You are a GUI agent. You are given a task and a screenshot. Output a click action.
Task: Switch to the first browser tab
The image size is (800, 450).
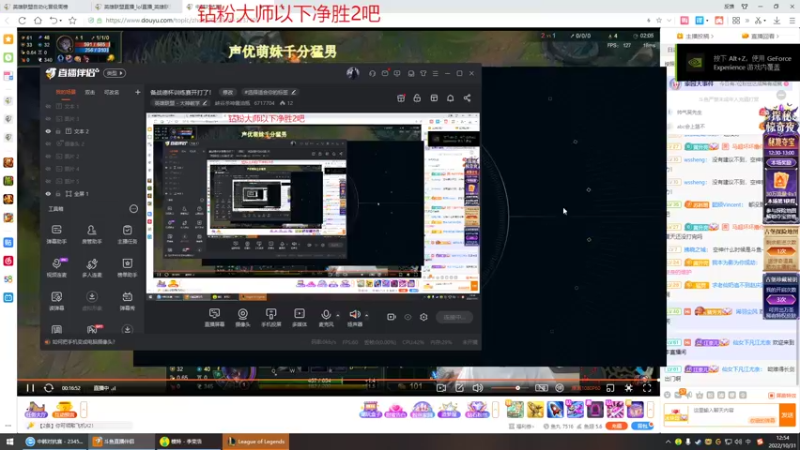[x=44, y=7]
